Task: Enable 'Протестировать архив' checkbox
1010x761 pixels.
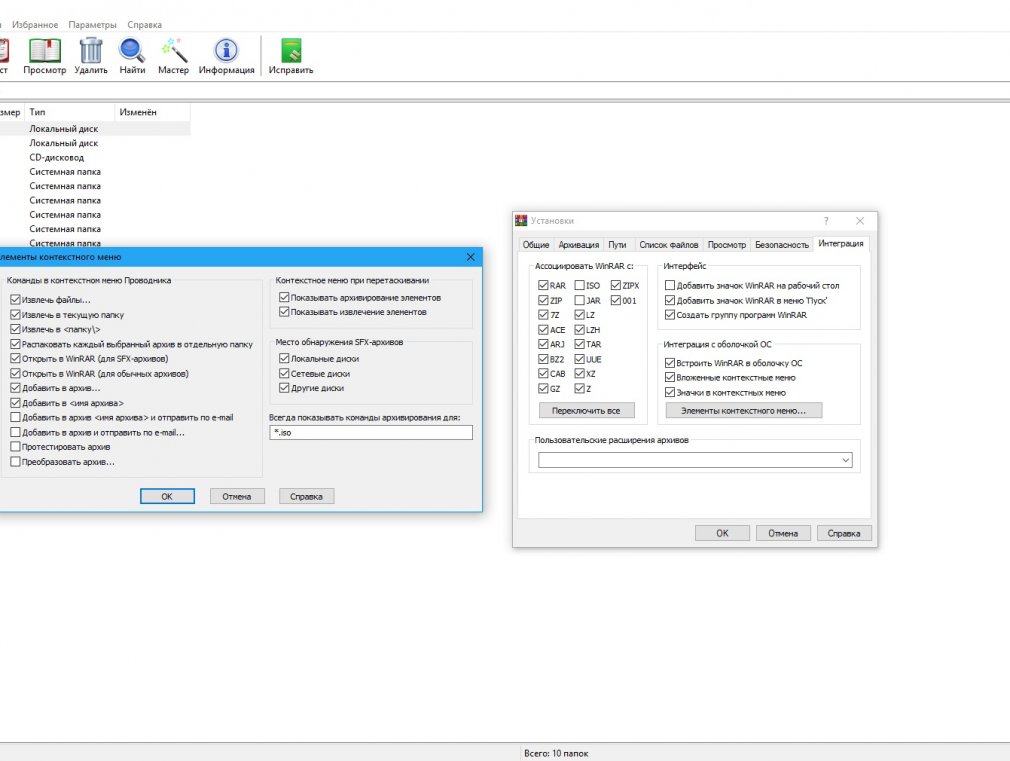Action: [x=15, y=447]
